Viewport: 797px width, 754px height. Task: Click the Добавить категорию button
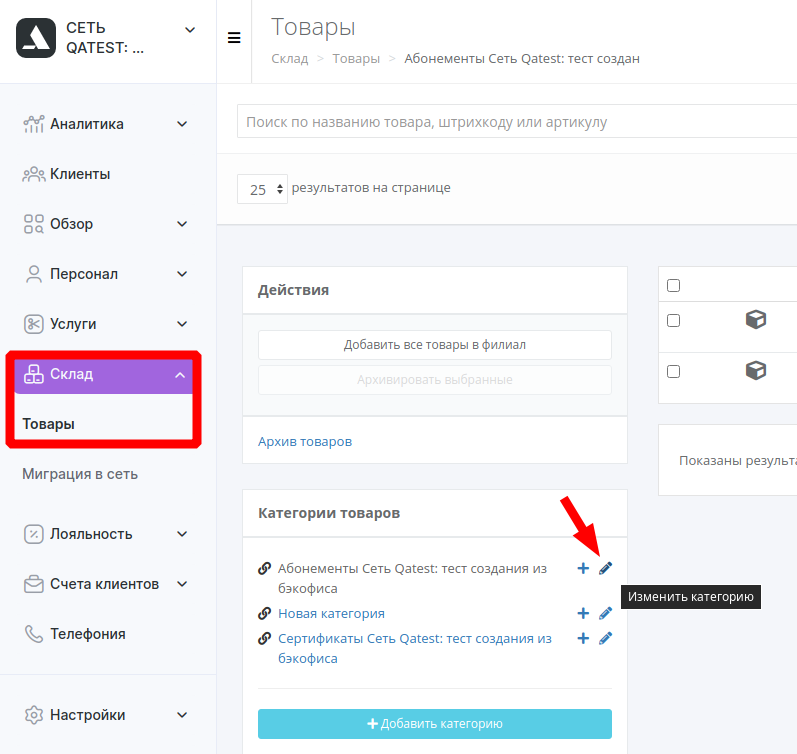pos(435,723)
